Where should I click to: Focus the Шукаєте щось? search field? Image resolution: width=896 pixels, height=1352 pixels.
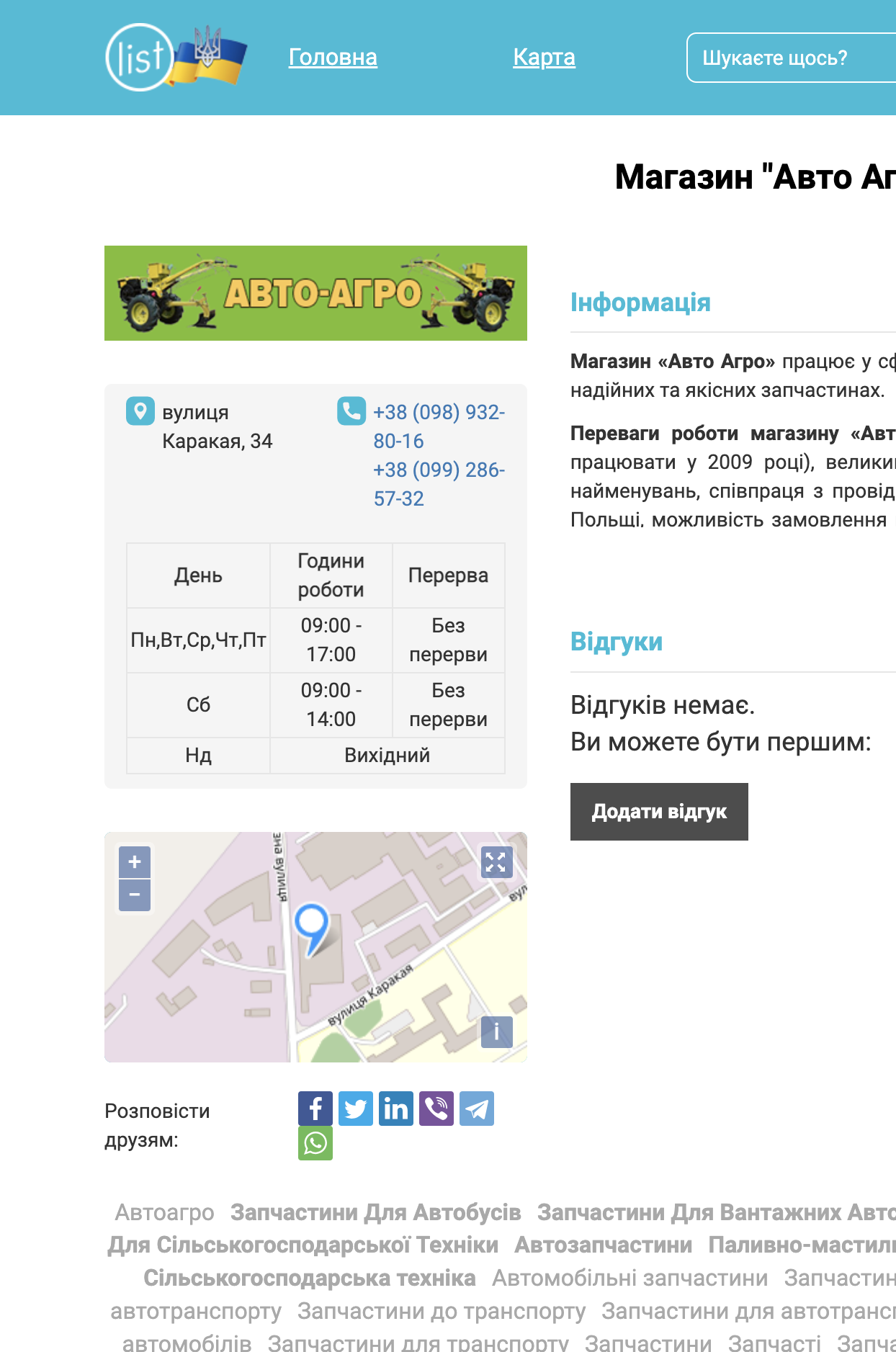[792, 58]
